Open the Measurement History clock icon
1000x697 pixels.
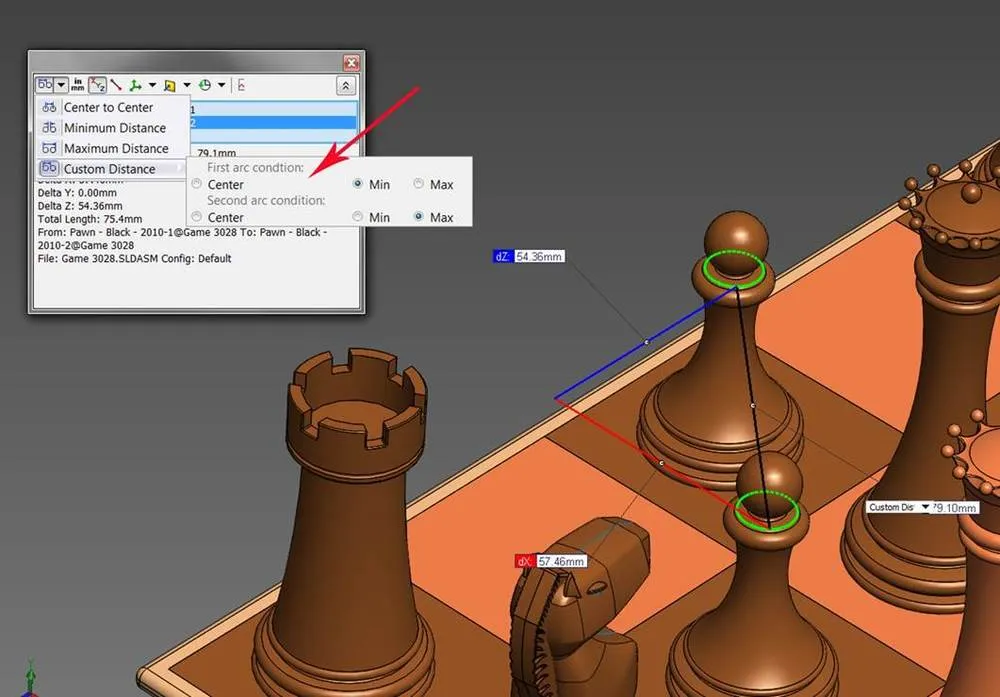tap(205, 84)
